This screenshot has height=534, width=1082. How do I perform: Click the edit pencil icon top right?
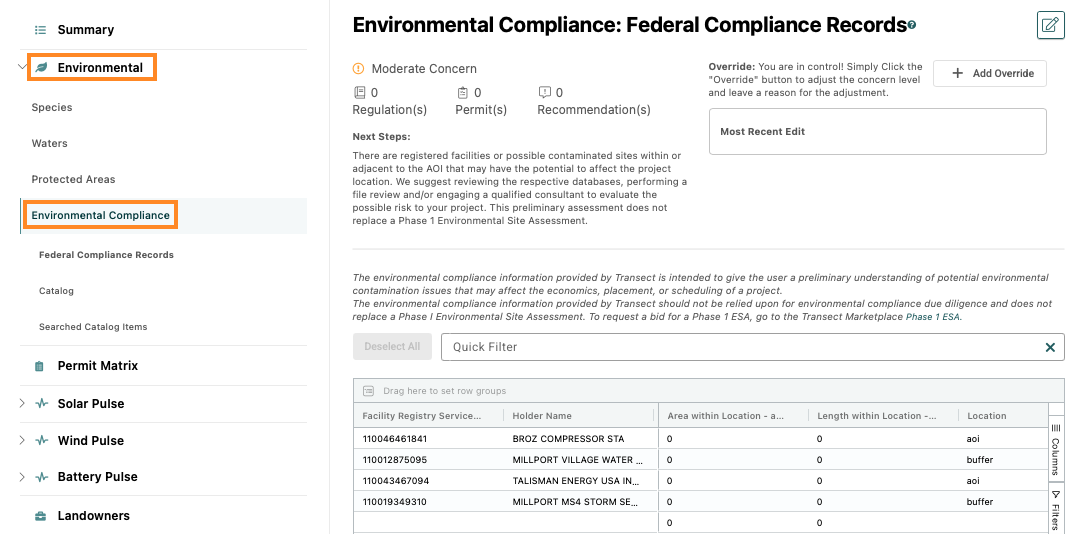tap(1050, 26)
